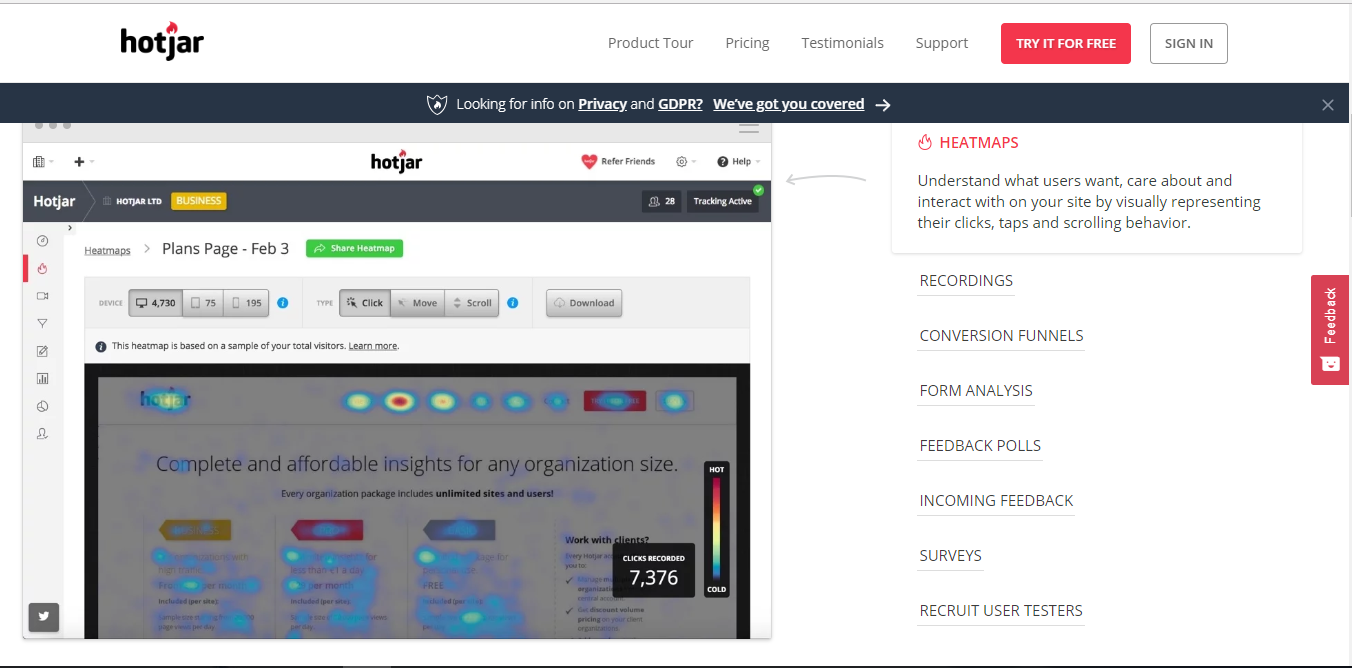Open Dashboard icon in the sidebar
This screenshot has height=668, width=1352.
coord(42,241)
